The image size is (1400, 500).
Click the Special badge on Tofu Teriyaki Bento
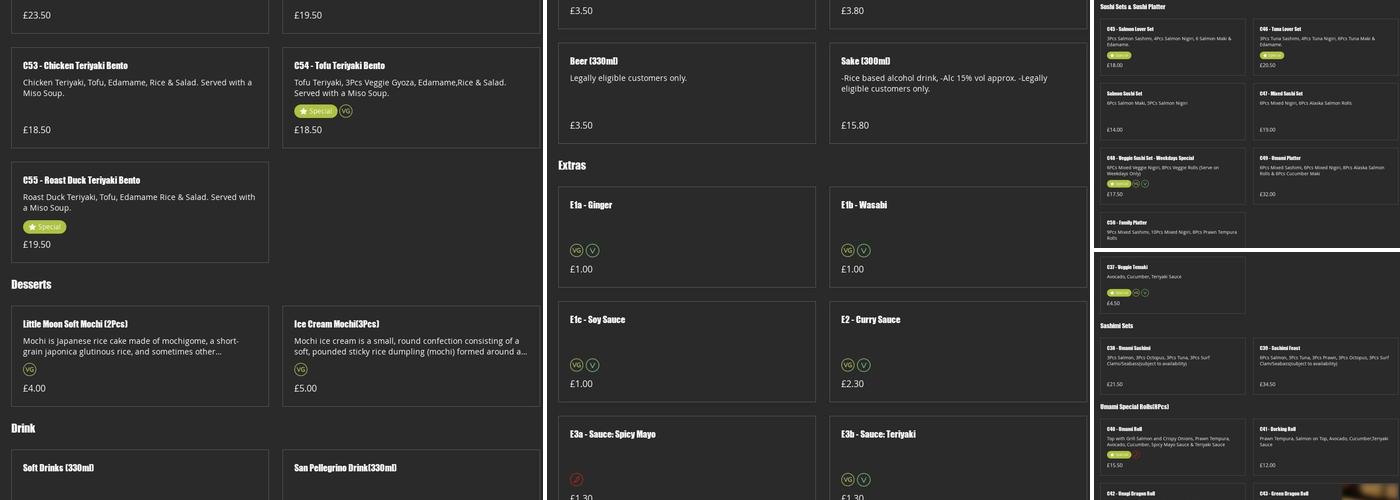316,111
